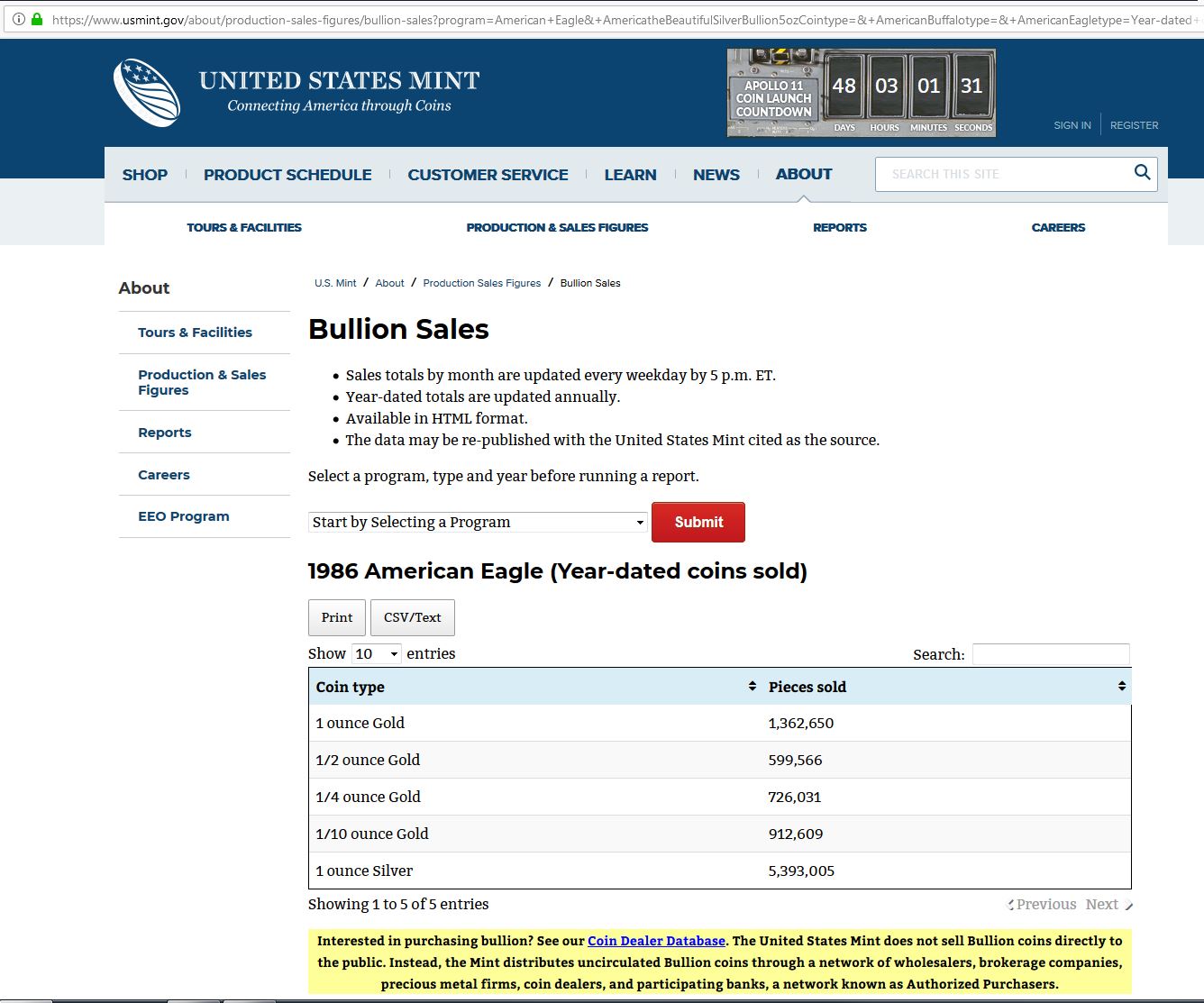Image resolution: width=1204 pixels, height=1003 pixels.
Task: Click the About sidebar heading
Action: coord(144,288)
